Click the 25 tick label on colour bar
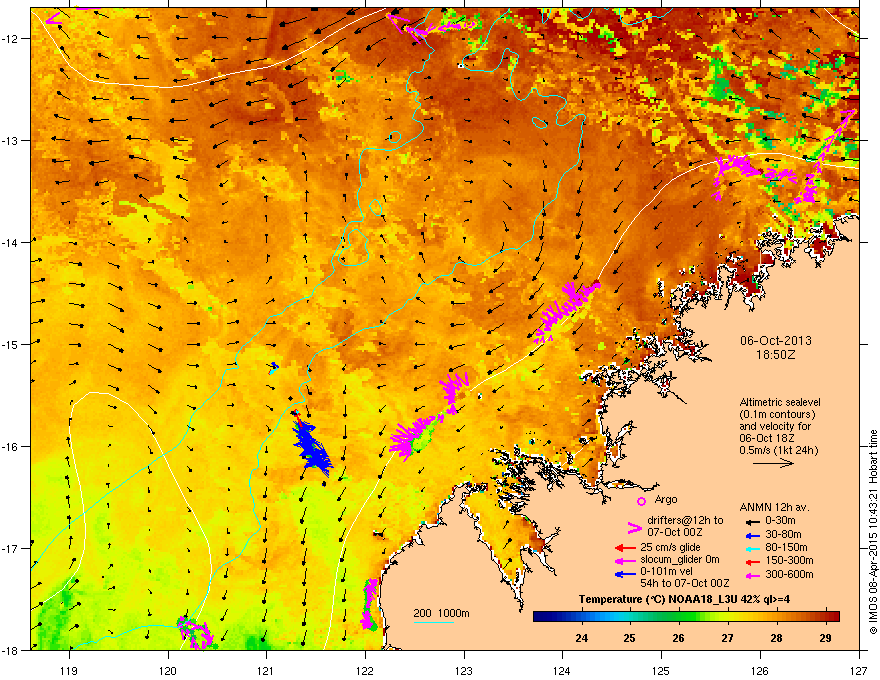 pos(630,638)
